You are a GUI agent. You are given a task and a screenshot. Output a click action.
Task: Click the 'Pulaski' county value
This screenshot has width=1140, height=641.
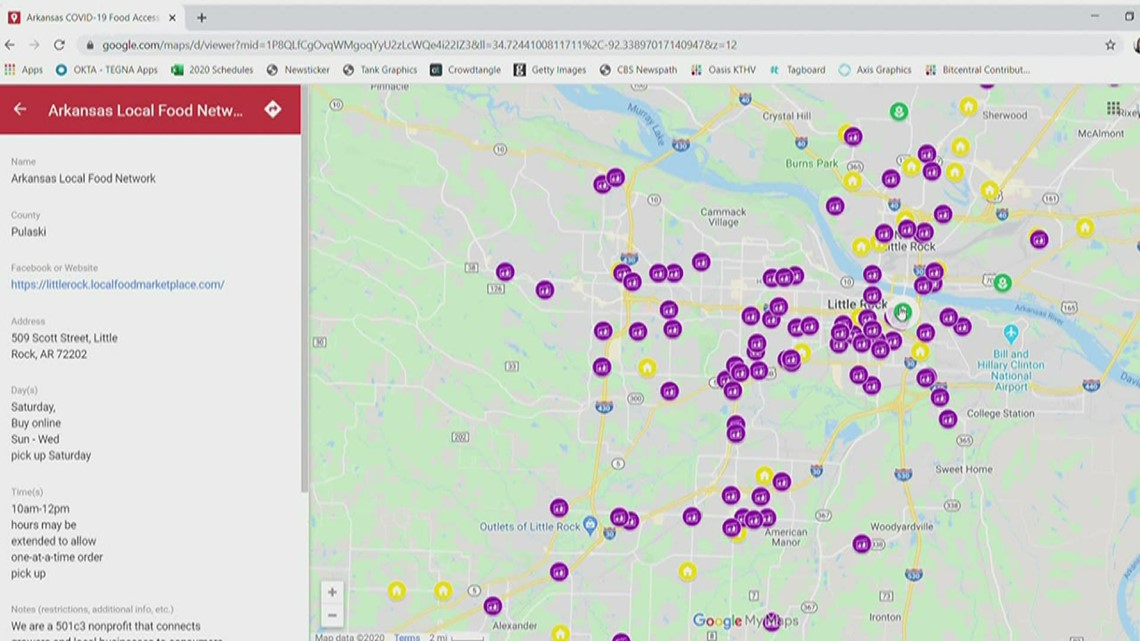click(x=28, y=232)
